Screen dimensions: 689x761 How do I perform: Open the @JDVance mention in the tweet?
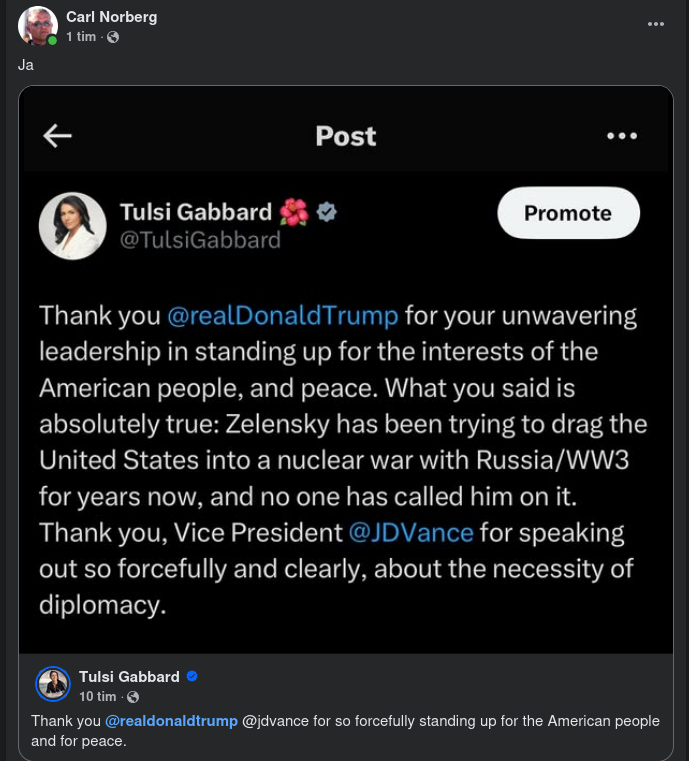pyautogui.click(x=410, y=532)
